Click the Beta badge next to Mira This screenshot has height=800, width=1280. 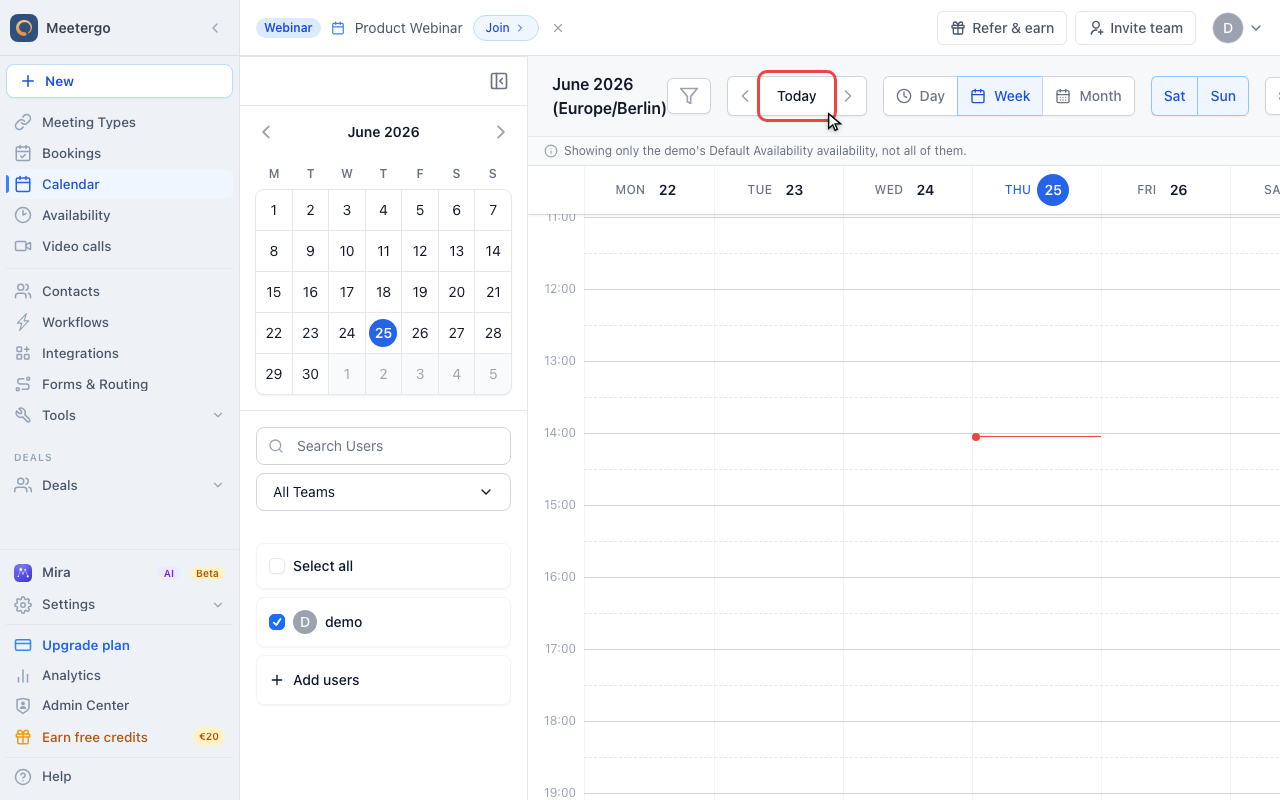(207, 573)
